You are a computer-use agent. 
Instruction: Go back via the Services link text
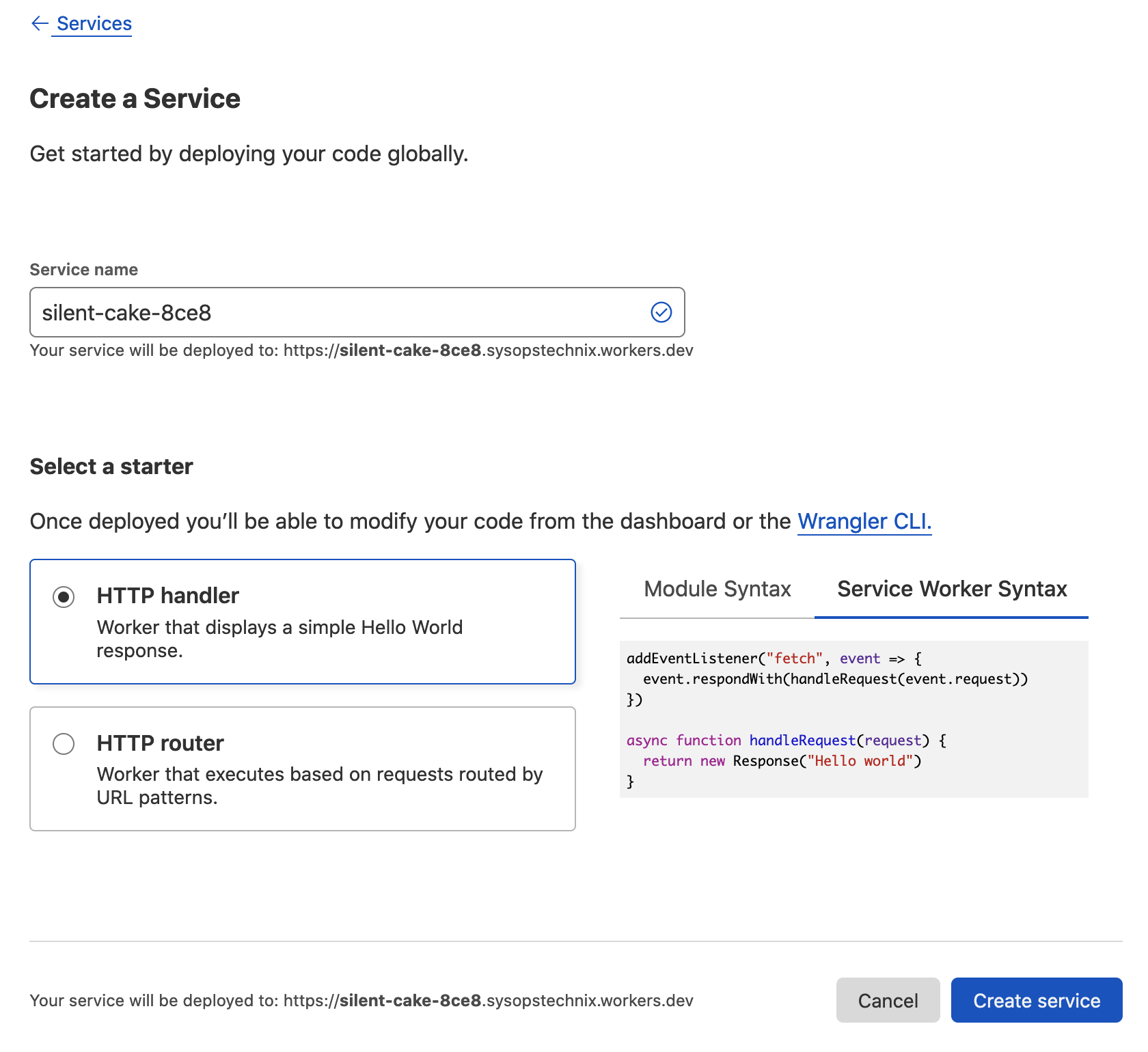click(94, 24)
